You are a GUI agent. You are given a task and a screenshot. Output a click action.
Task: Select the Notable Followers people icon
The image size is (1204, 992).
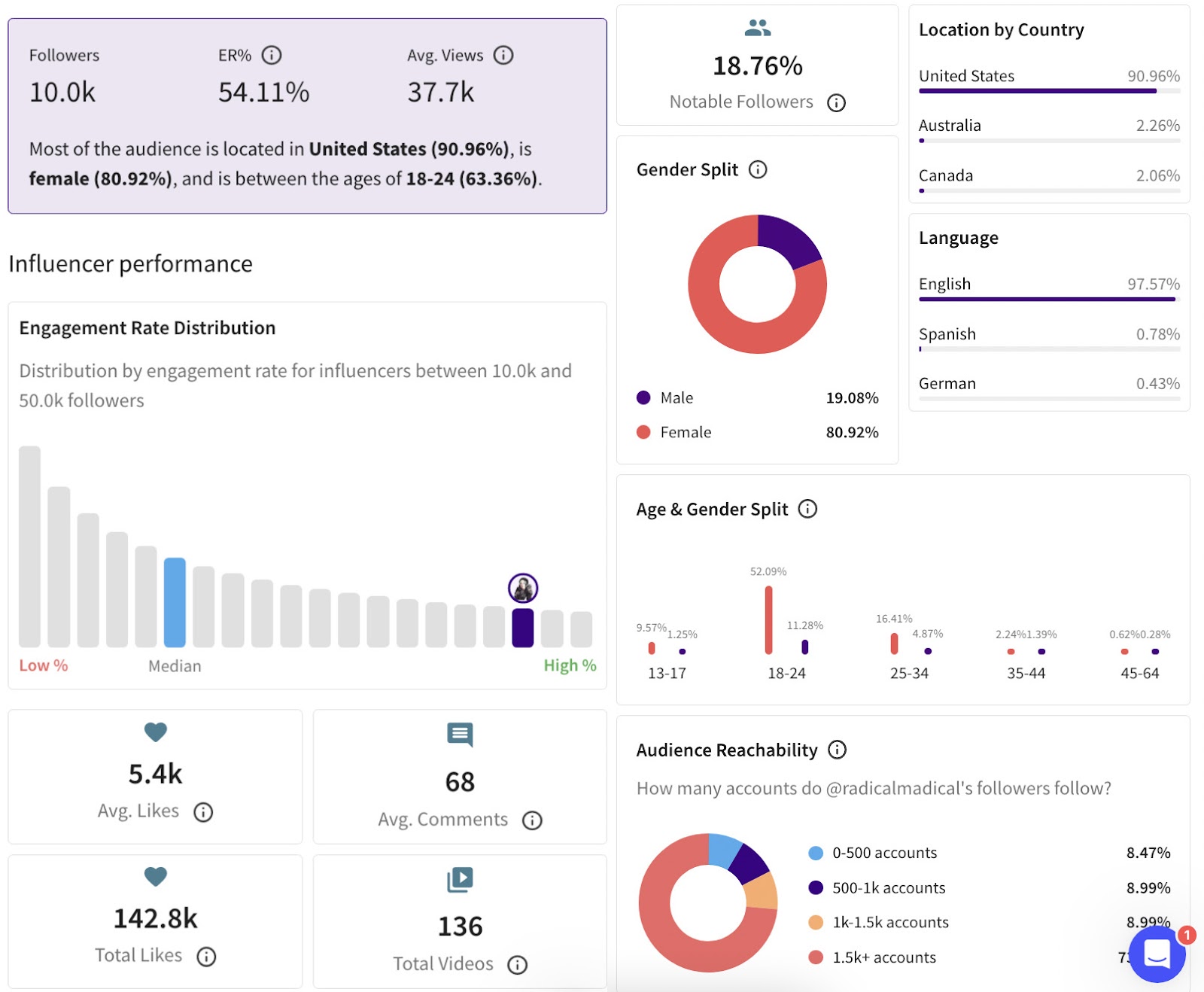click(757, 27)
